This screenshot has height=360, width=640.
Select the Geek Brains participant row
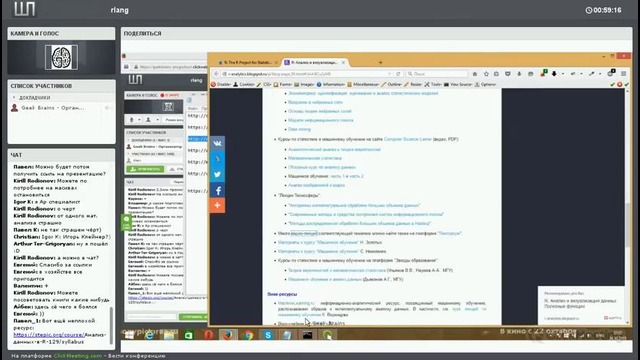[x=61, y=108]
